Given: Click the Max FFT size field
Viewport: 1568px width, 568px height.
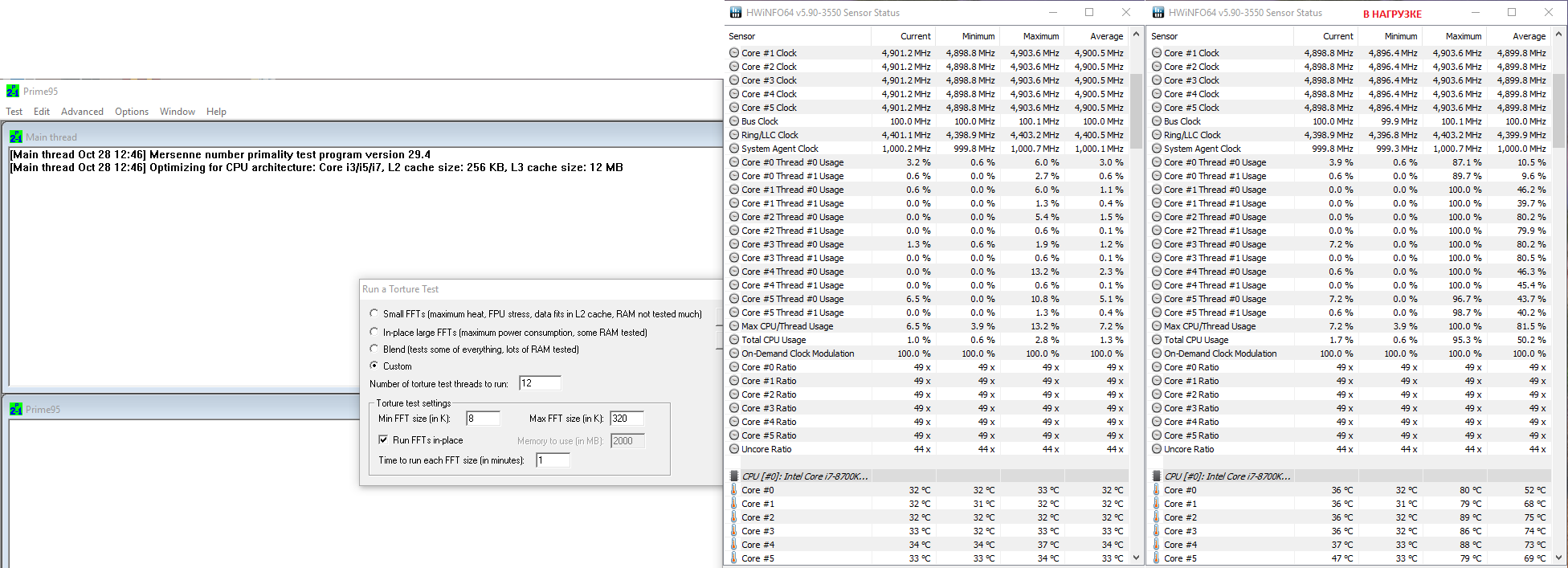Looking at the screenshot, I should [x=627, y=419].
